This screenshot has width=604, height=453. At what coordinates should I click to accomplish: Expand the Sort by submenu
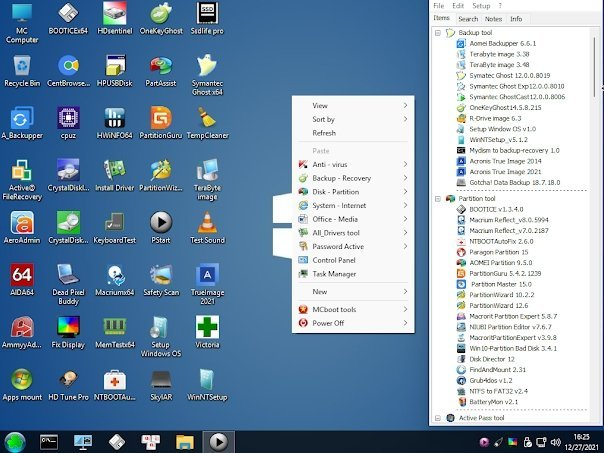353,119
